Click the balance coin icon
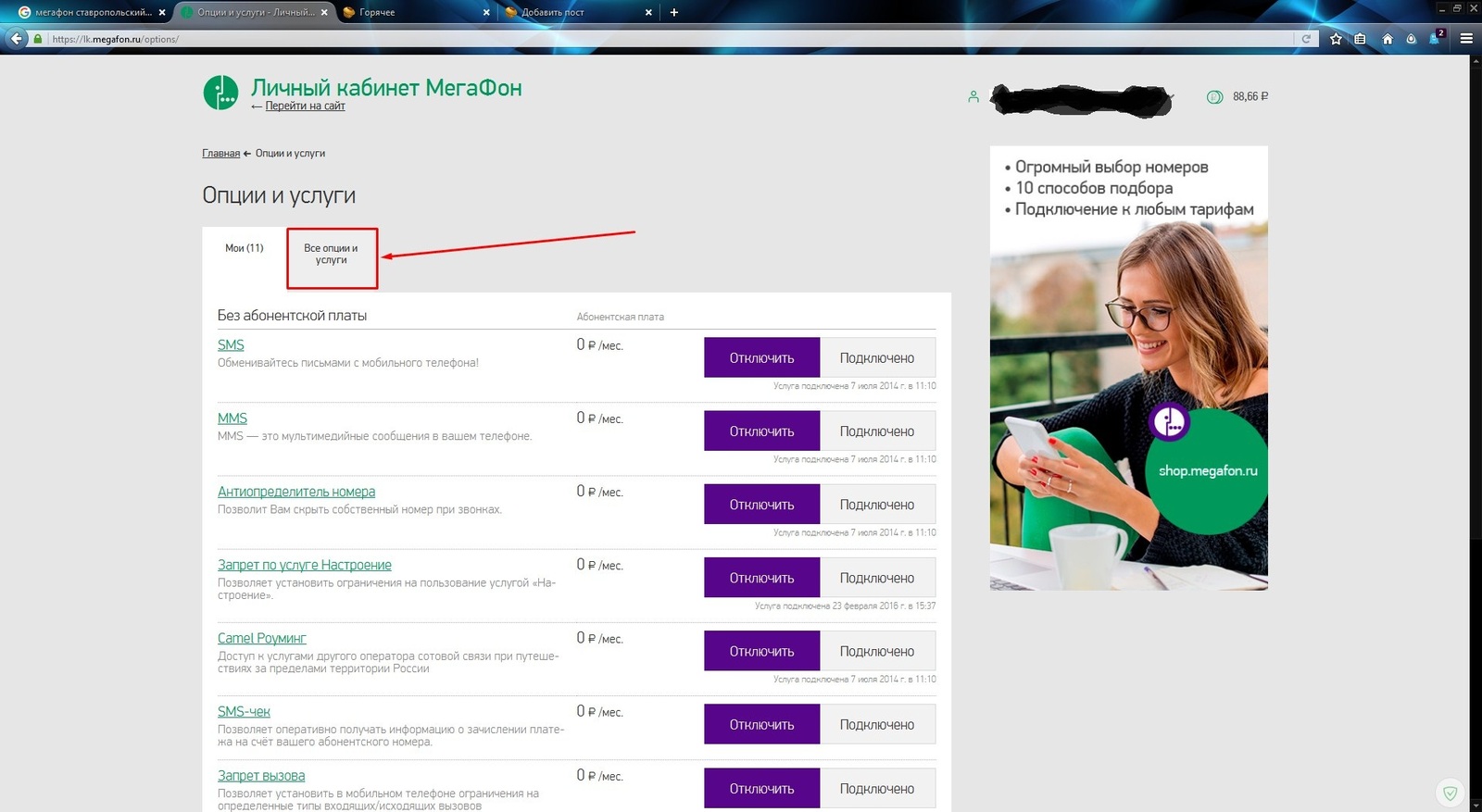 [1214, 96]
